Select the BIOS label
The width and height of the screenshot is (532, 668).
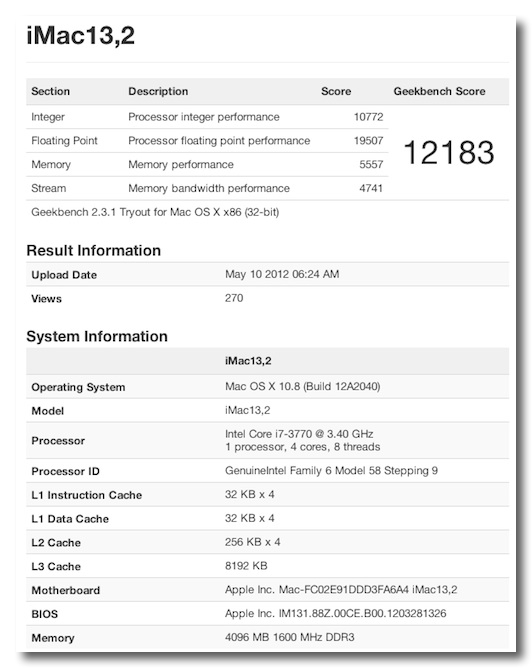tap(44, 615)
